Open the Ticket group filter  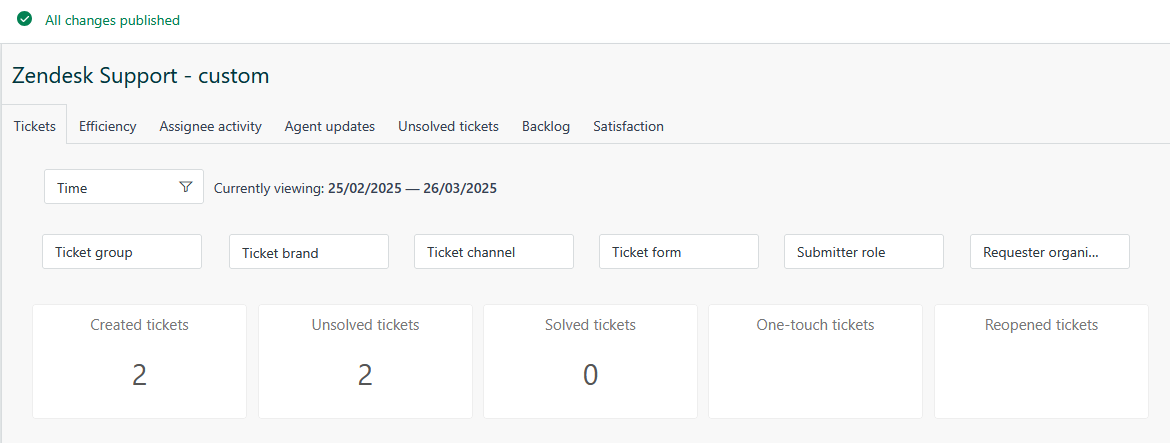click(122, 252)
